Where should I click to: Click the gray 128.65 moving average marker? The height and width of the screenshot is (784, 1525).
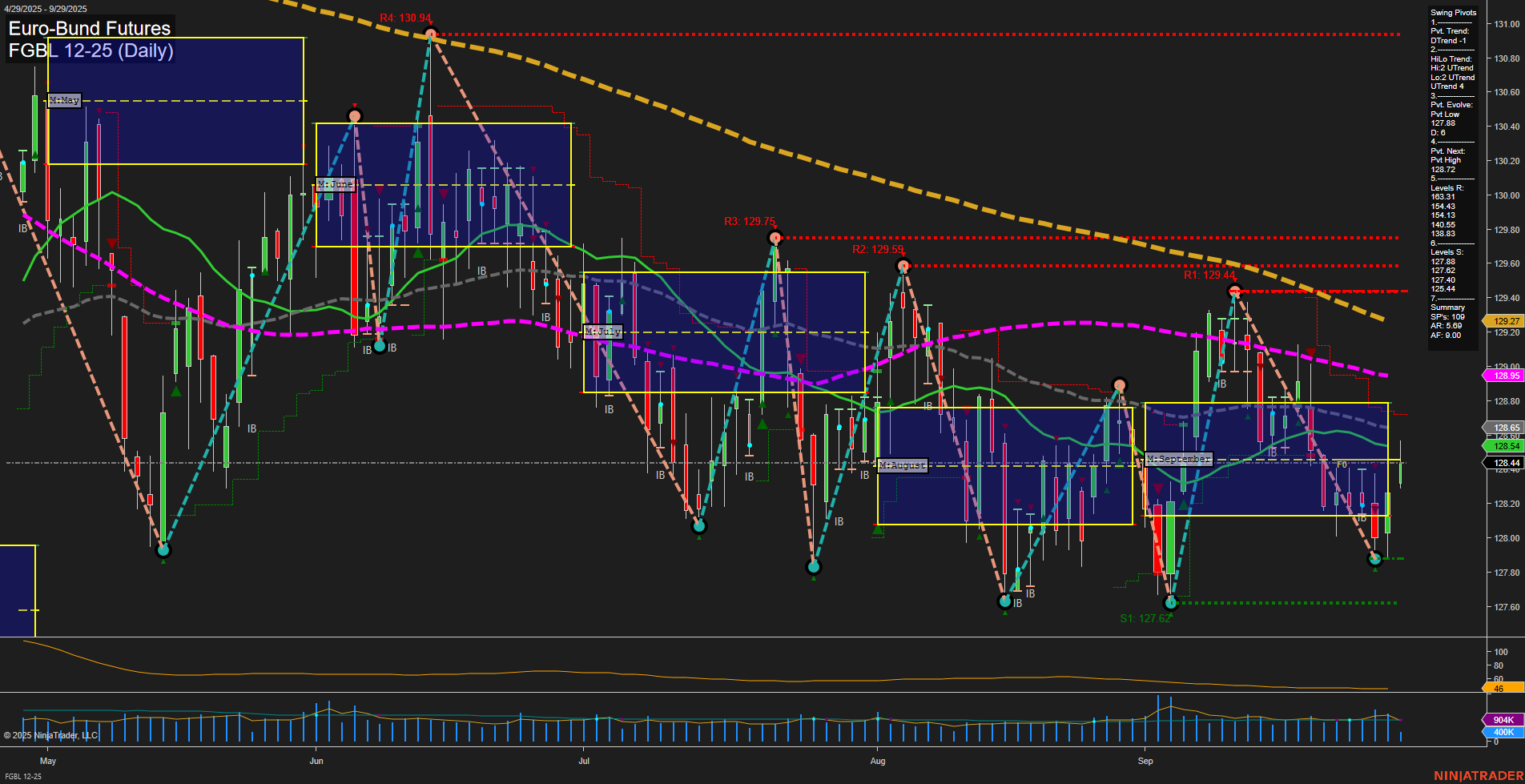[1503, 427]
